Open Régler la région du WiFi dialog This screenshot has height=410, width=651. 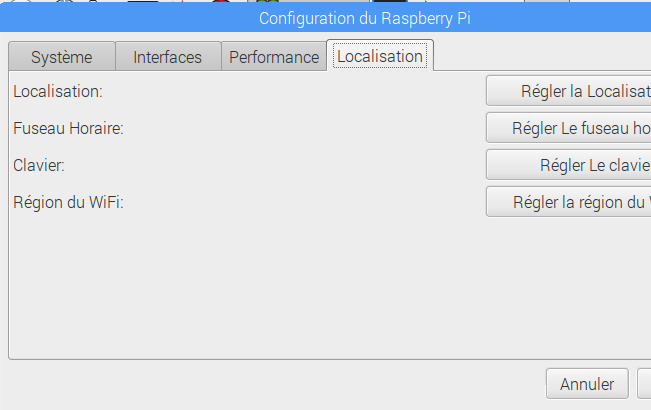[x=569, y=202]
